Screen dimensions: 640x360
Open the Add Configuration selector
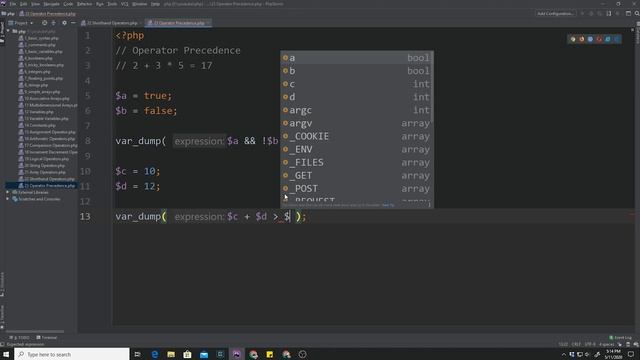pos(555,13)
